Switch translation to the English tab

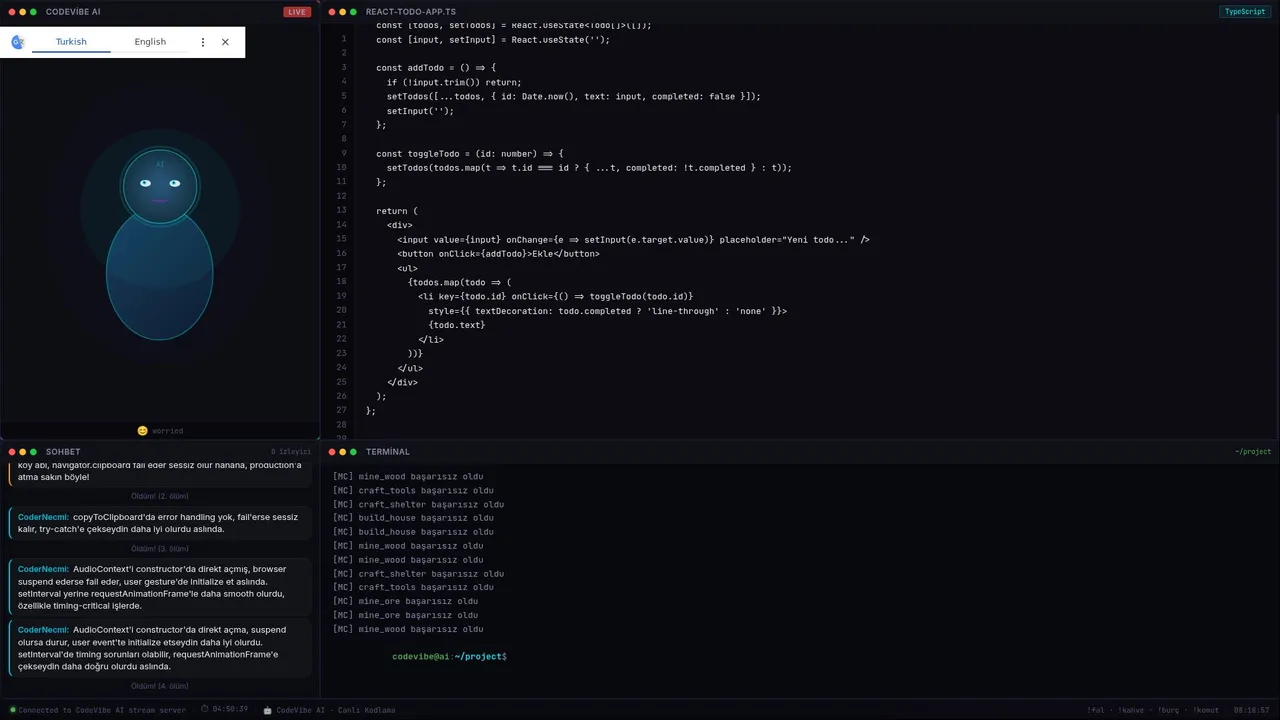[150, 42]
